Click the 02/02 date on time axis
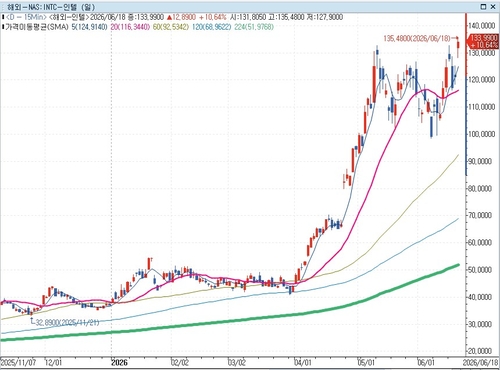This screenshot has width=500, height=370. tap(180, 363)
